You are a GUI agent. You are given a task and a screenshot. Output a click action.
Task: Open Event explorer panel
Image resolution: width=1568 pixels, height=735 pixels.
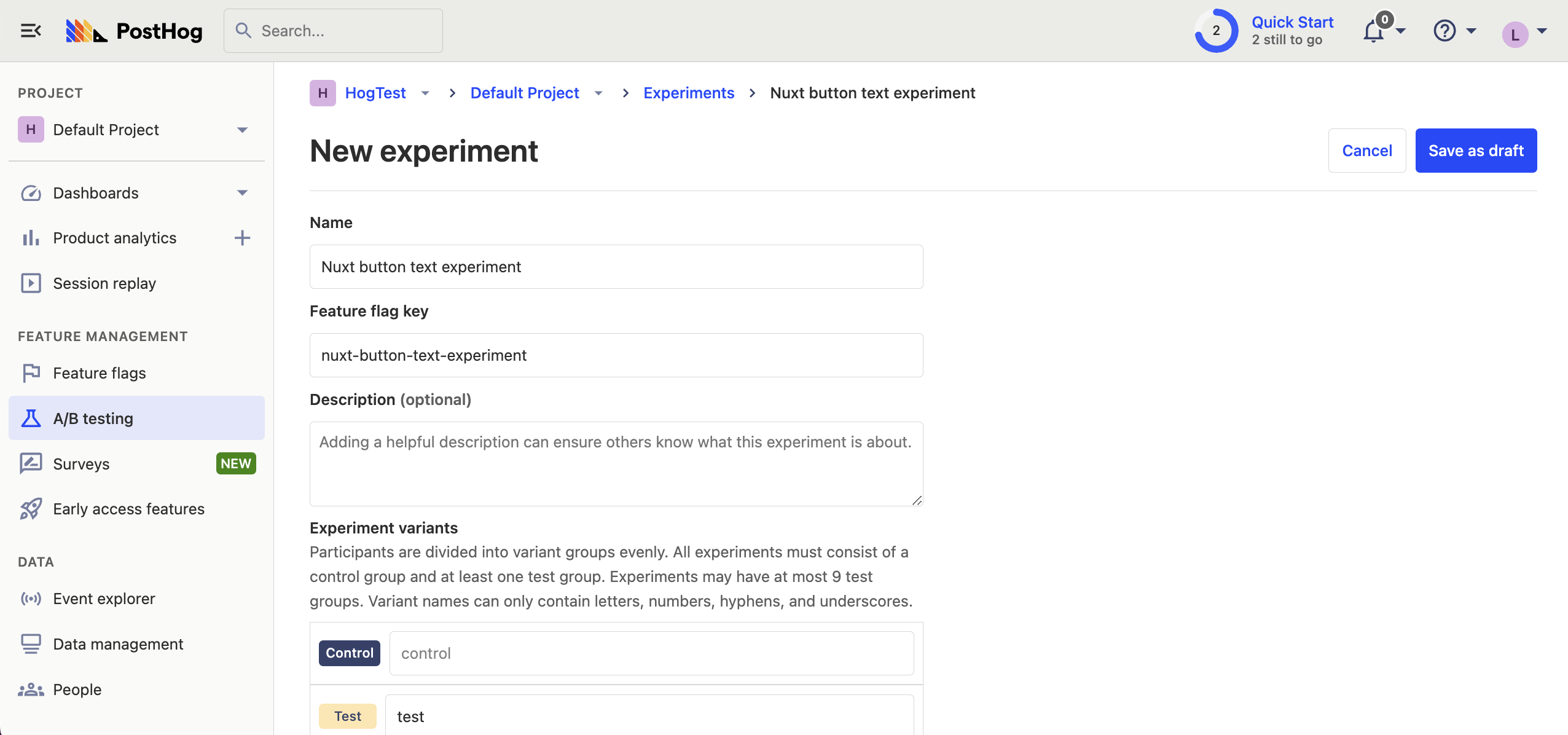tap(104, 598)
